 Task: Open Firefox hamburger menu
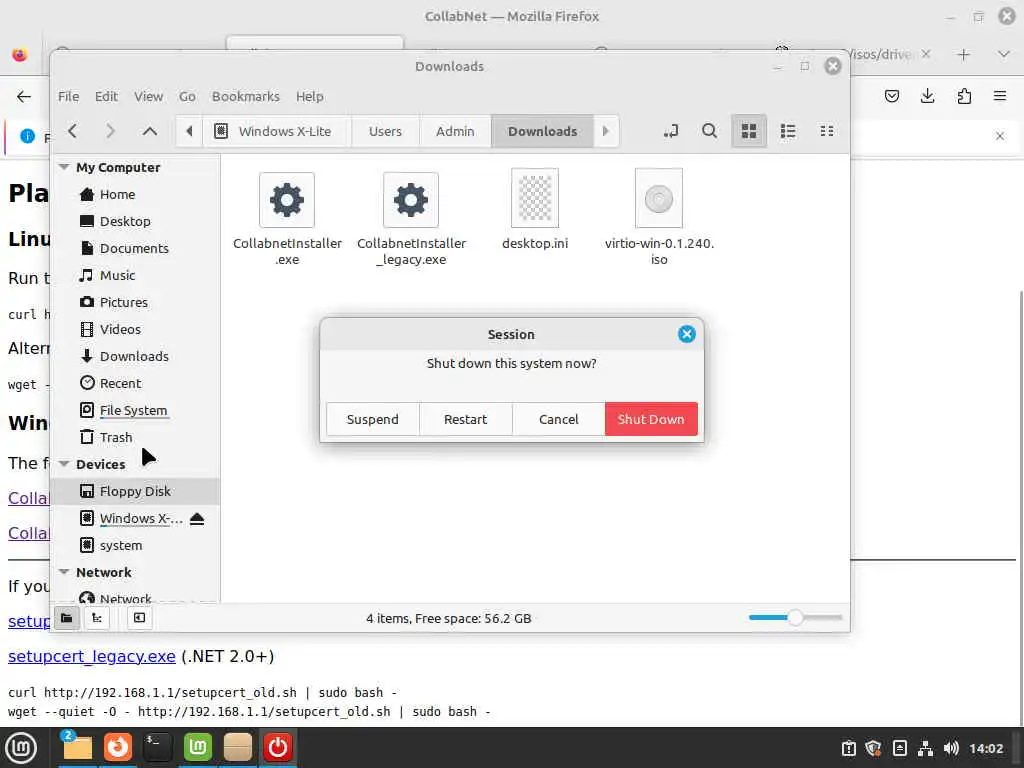tap(1000, 97)
